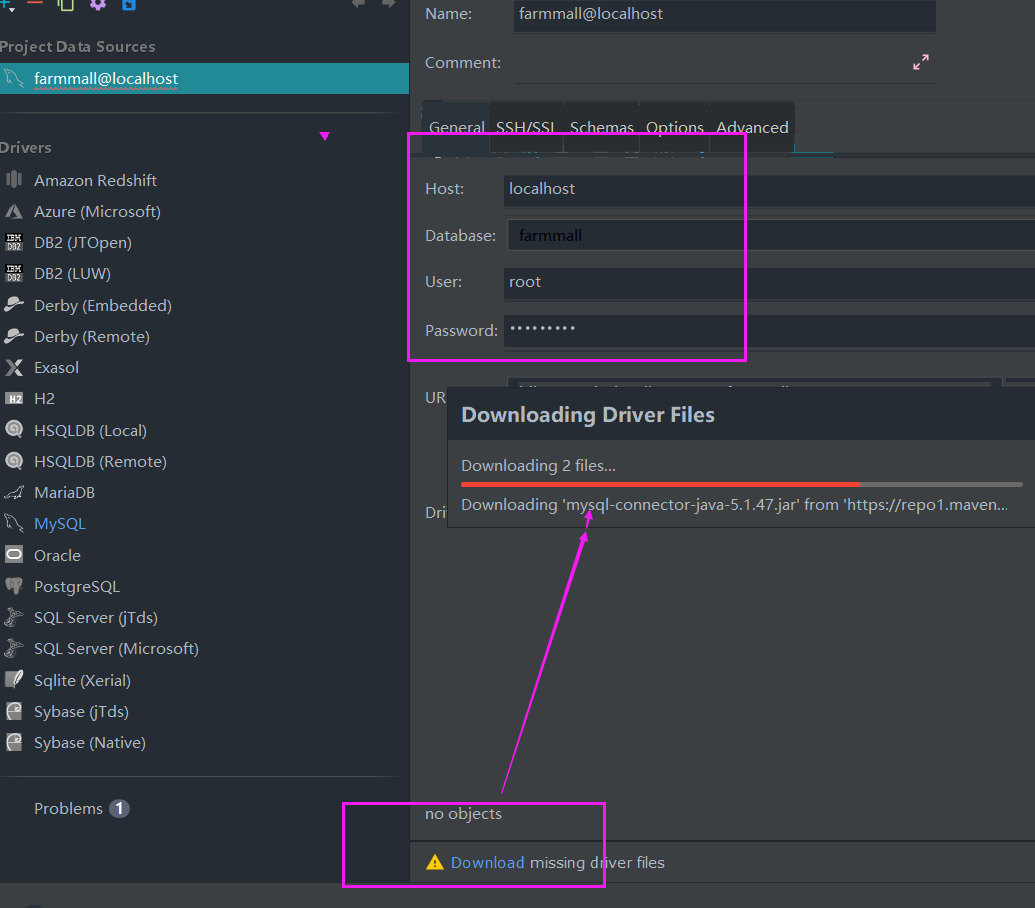The image size is (1035, 908).
Task: Click the Derby (Embedded) hat icon
Action: (x=14, y=304)
